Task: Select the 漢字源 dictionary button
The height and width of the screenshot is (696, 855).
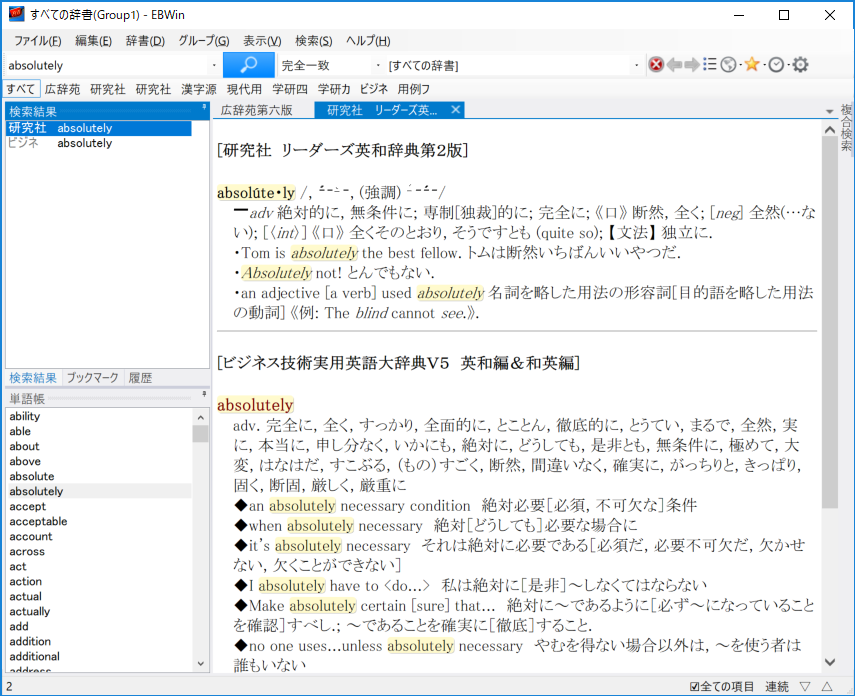Action: pyautogui.click(x=198, y=89)
